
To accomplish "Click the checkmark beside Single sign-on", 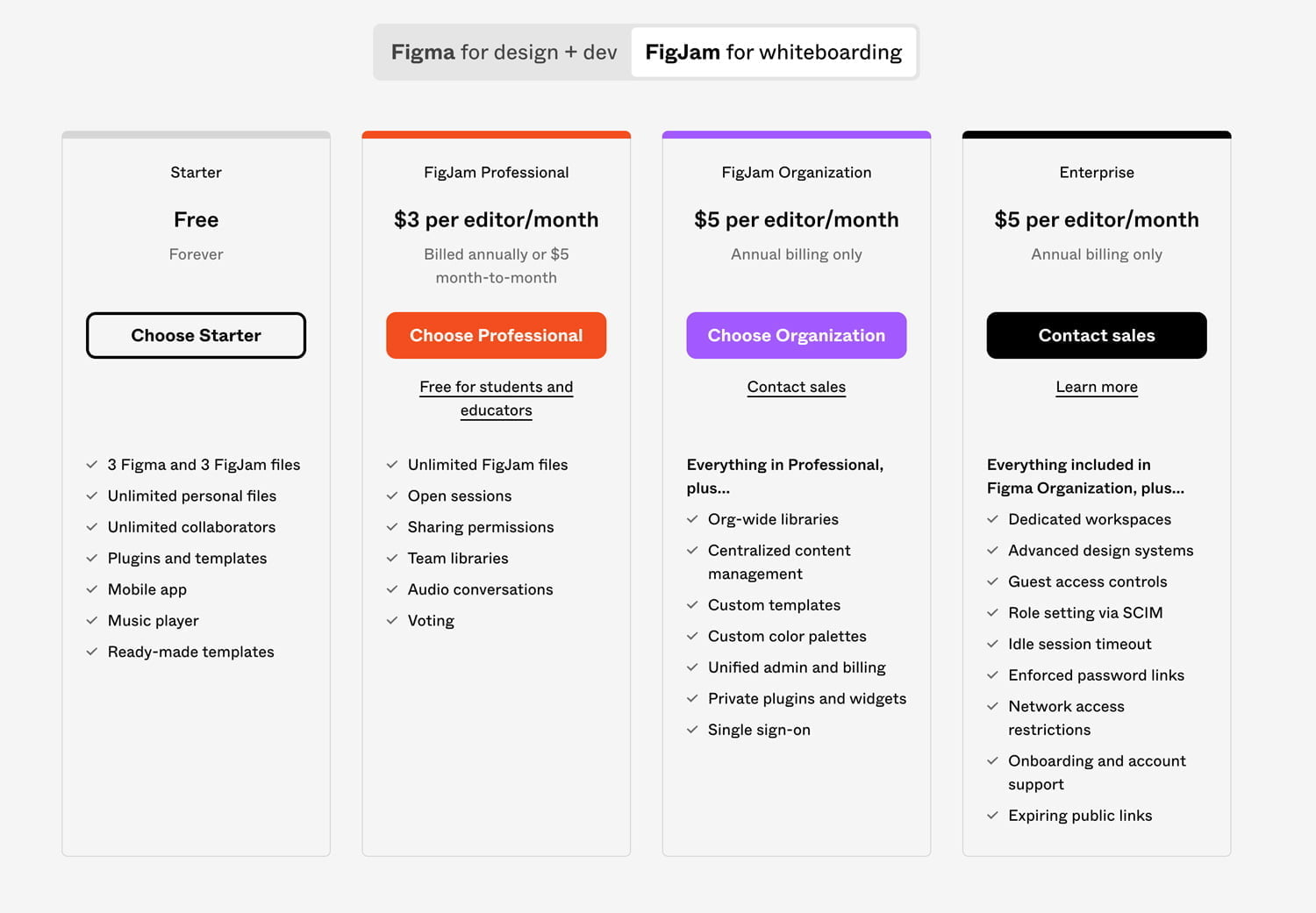I will (x=692, y=730).
